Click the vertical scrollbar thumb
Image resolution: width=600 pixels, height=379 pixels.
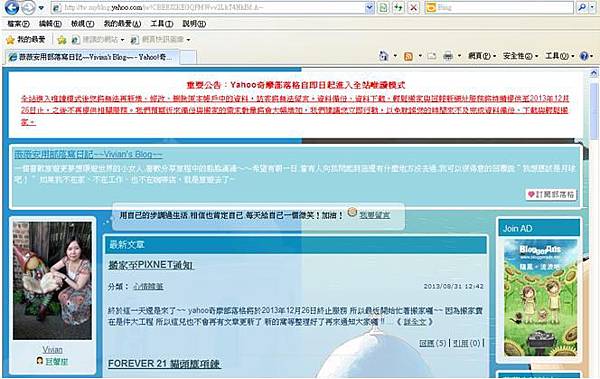[593, 111]
